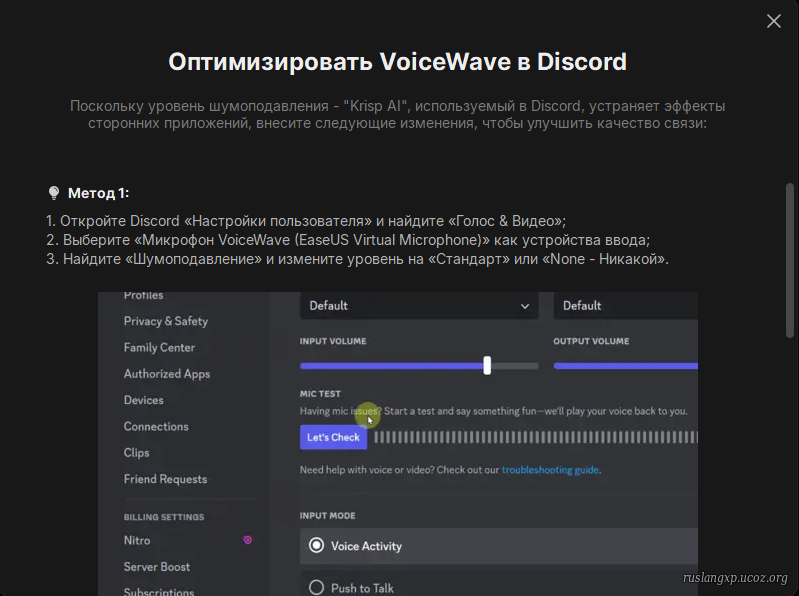Click the pink Nitro badge icon
799x596 pixels.
tap(247, 540)
